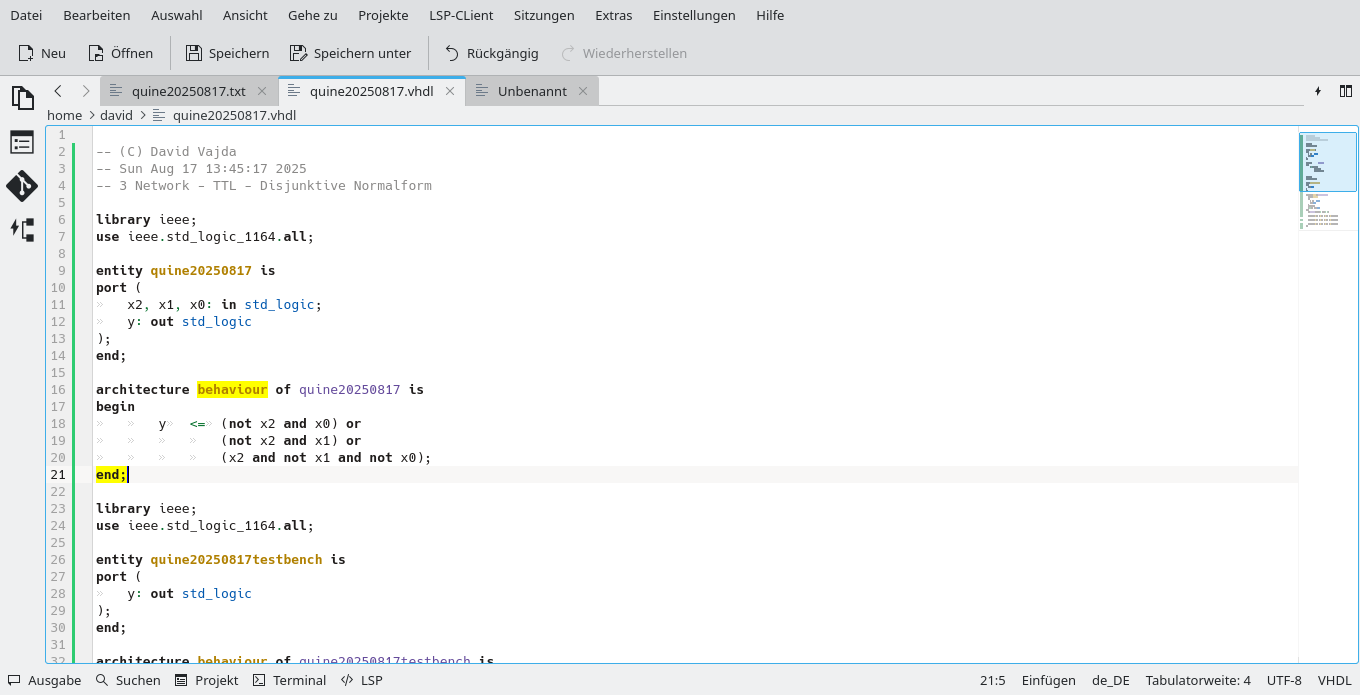
Task: Switch insert mode by clicking Einfügen
Action: coord(1048,680)
